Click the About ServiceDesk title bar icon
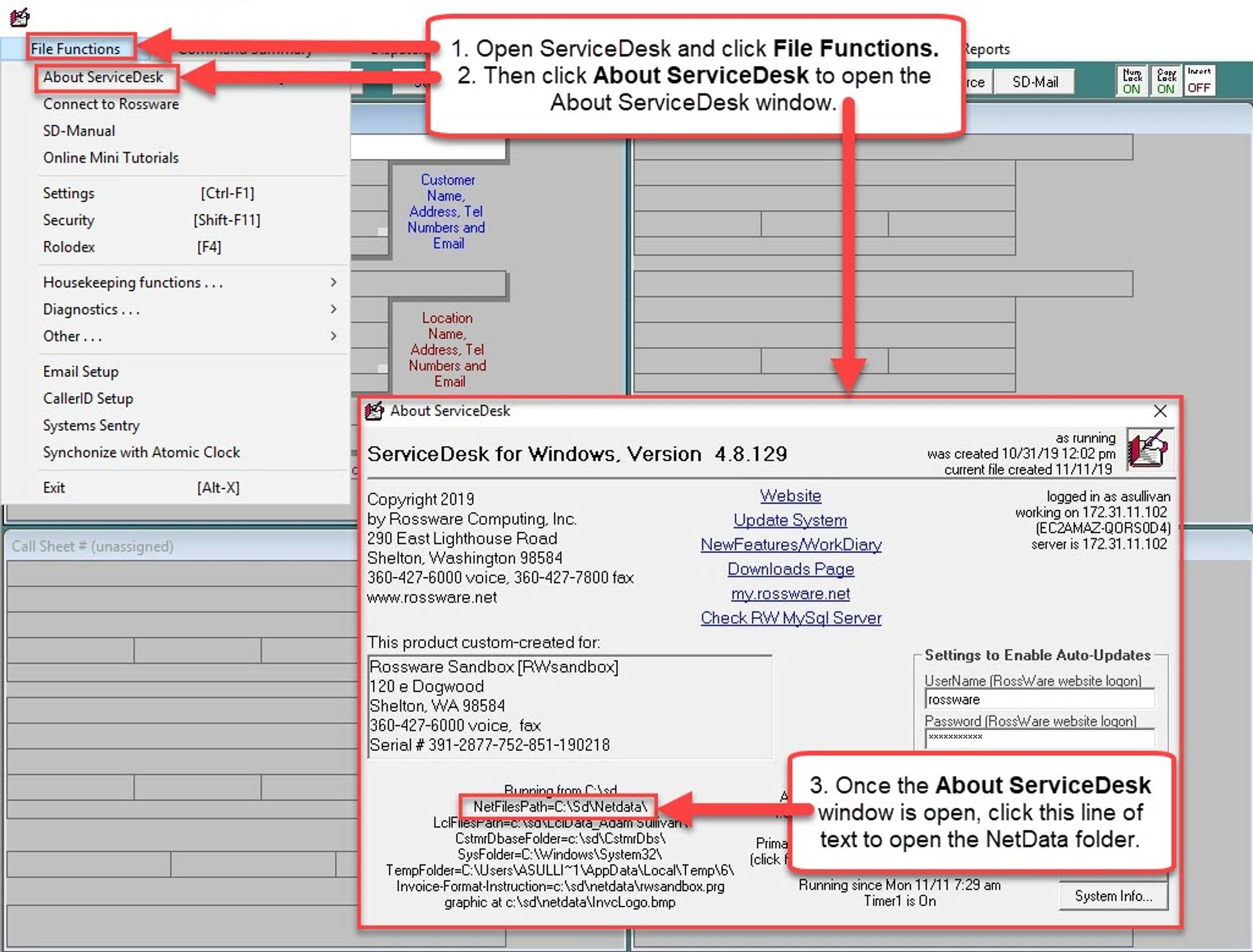 (x=374, y=411)
